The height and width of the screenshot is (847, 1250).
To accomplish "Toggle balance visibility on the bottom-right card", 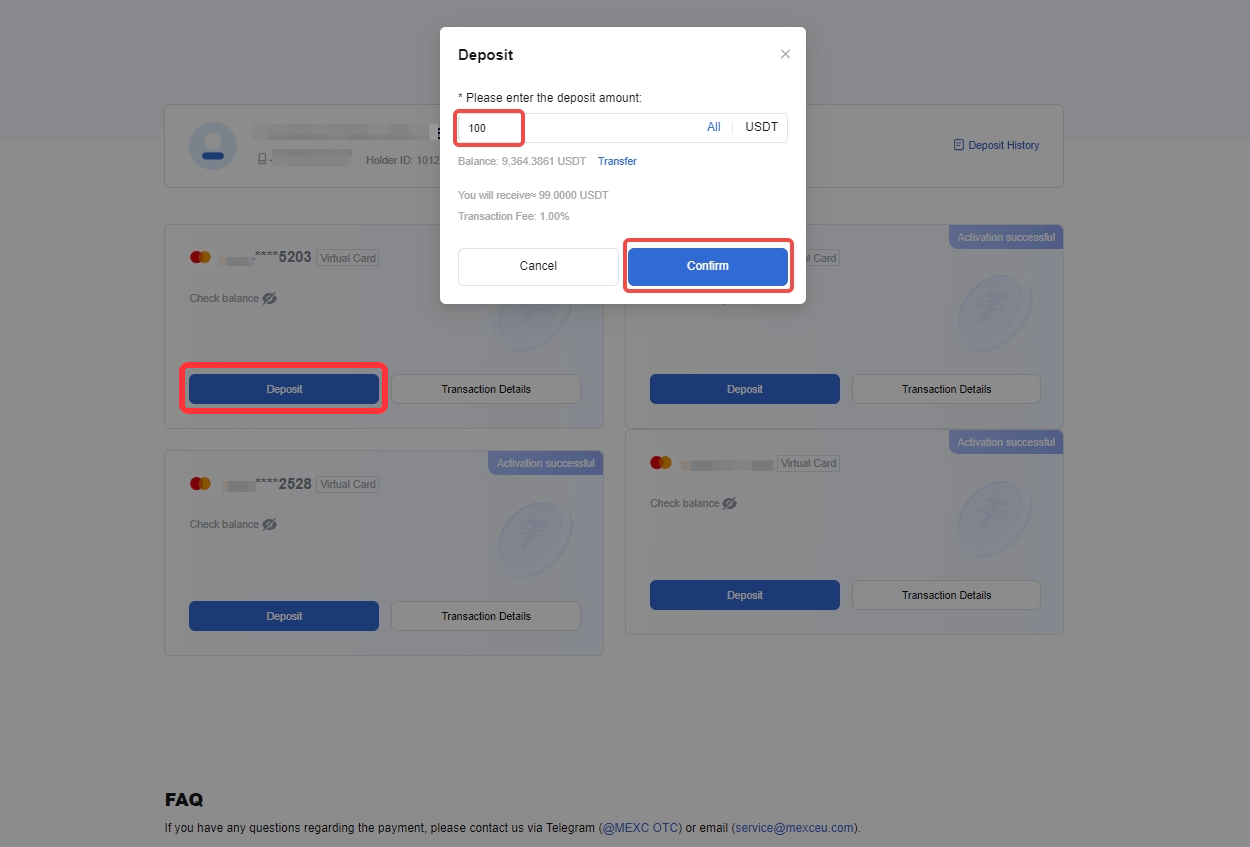I will coord(729,503).
